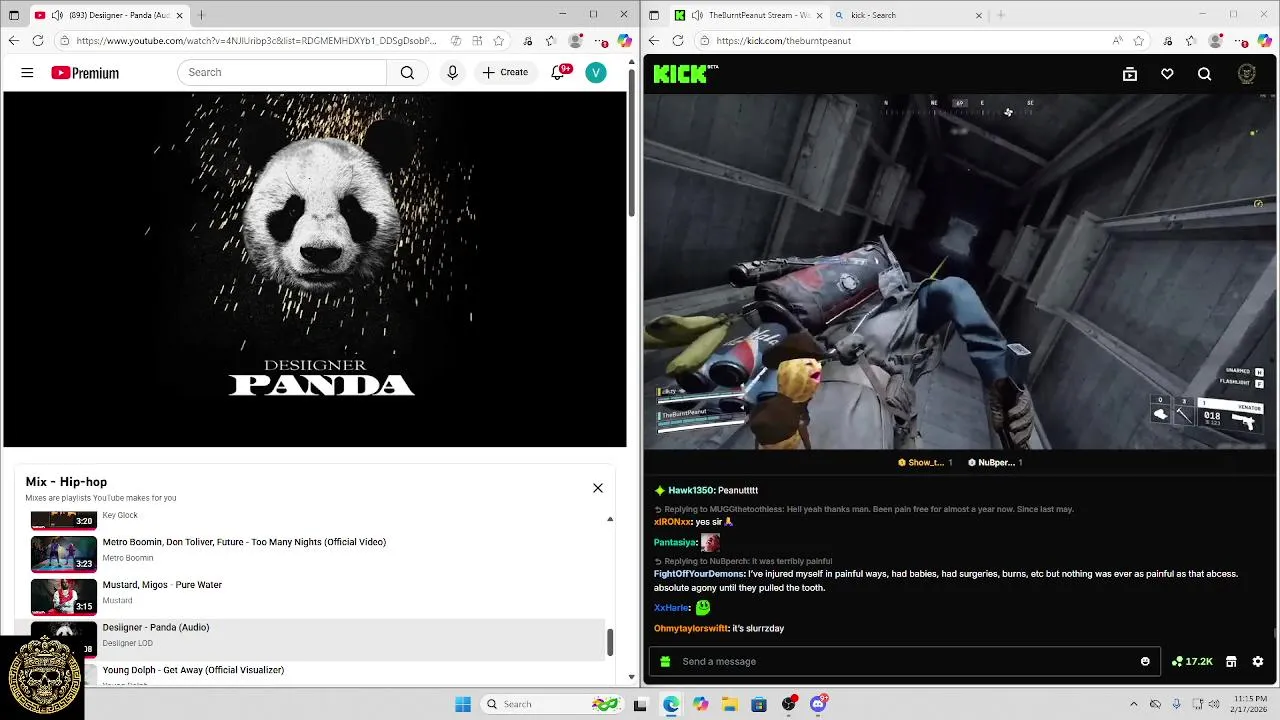Open the Kick chat emoji picker
Screen dimensions: 1280x720
point(1145,661)
